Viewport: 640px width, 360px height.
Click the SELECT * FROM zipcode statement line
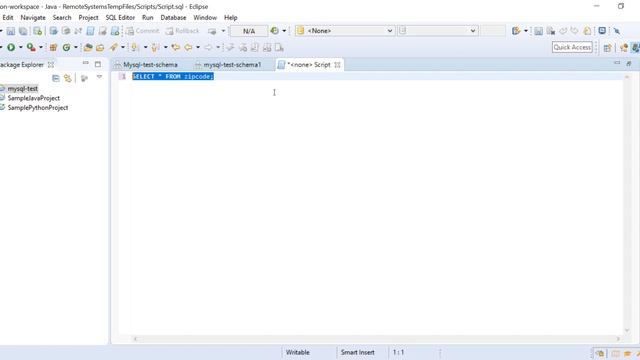[x=173, y=76]
